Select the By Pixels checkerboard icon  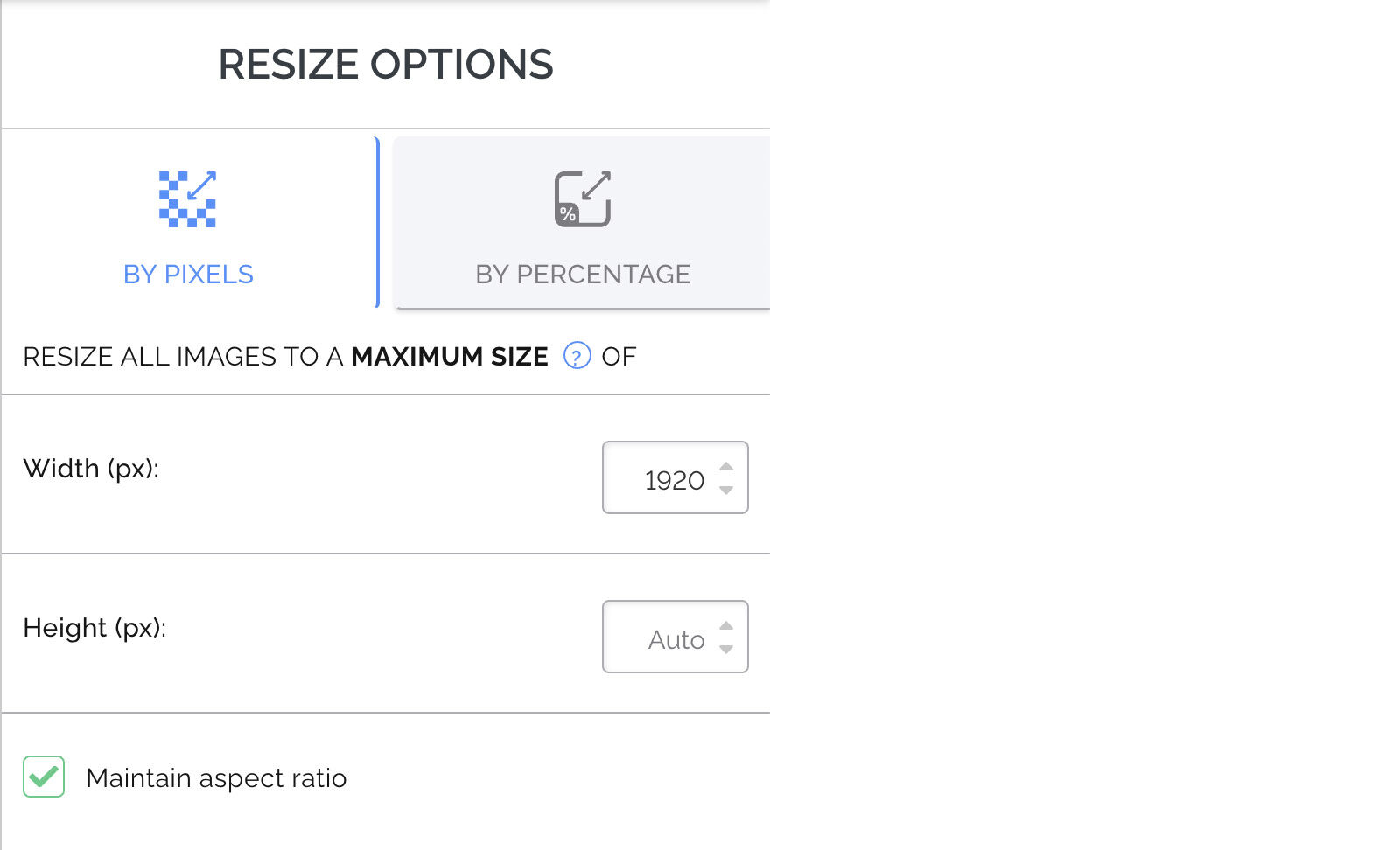(187, 199)
